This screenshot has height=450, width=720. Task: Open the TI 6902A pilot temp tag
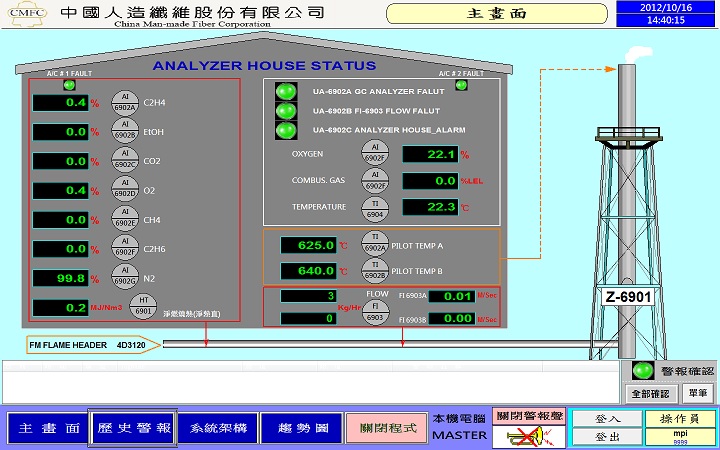point(374,244)
